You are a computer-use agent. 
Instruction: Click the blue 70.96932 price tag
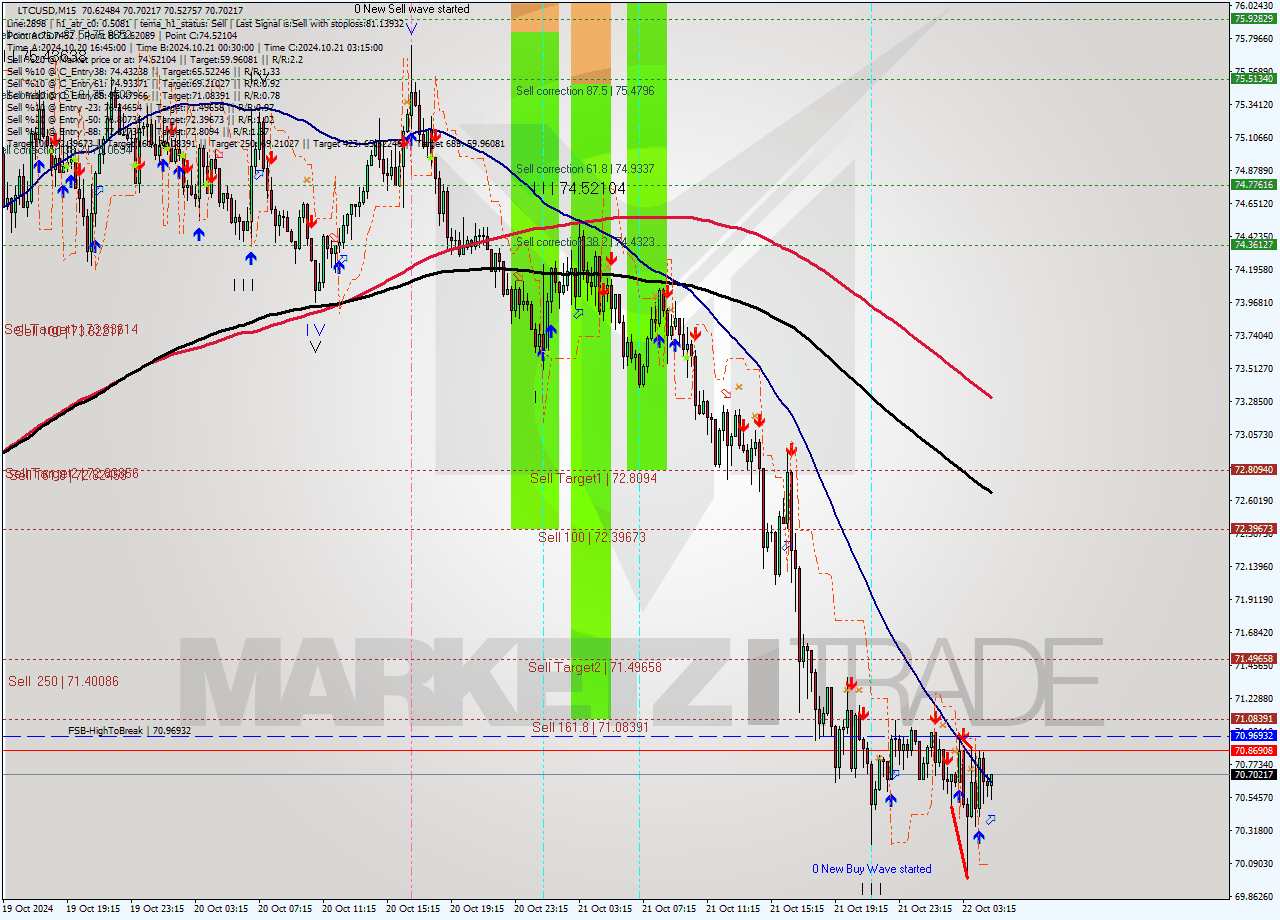click(x=1254, y=735)
